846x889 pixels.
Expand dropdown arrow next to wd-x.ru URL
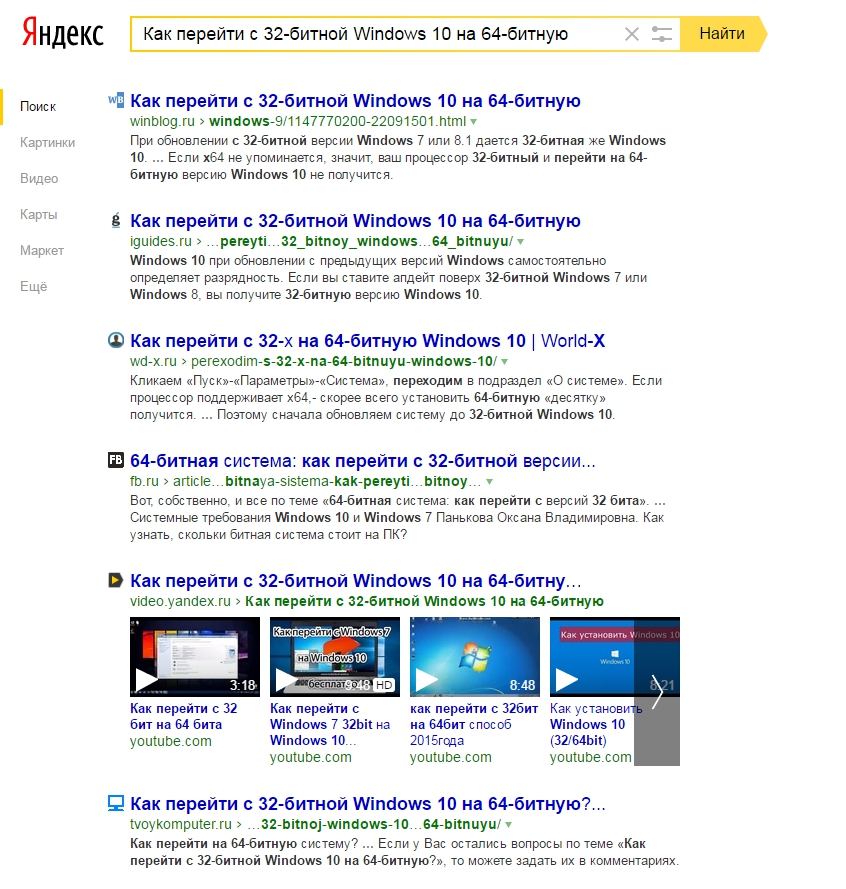click(x=505, y=362)
